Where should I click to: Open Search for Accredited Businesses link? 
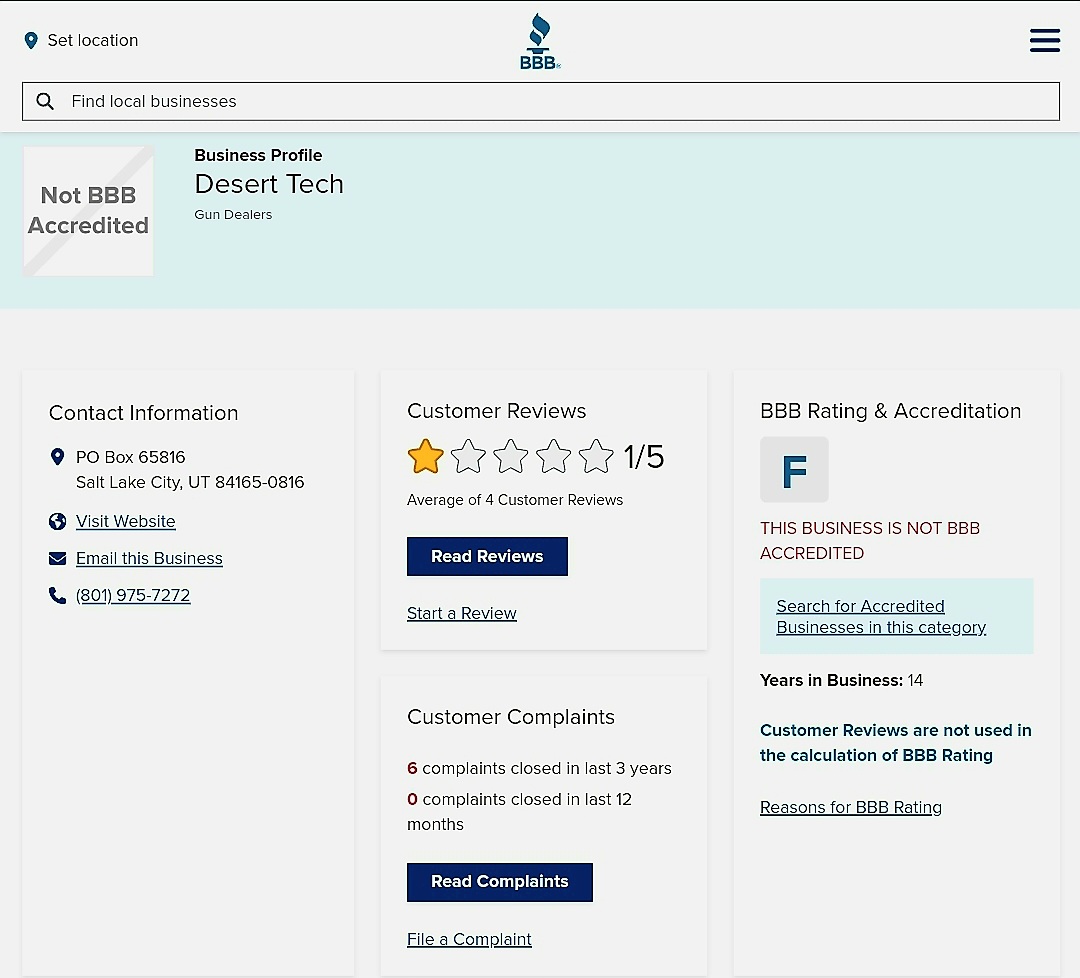881,616
